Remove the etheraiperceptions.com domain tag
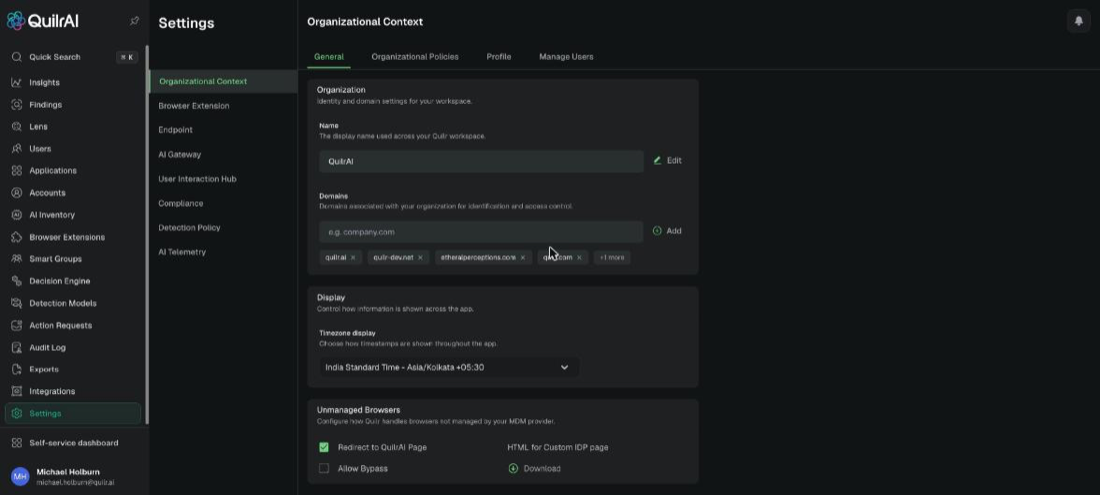Screen dimensions: 1100x495 pos(523,257)
